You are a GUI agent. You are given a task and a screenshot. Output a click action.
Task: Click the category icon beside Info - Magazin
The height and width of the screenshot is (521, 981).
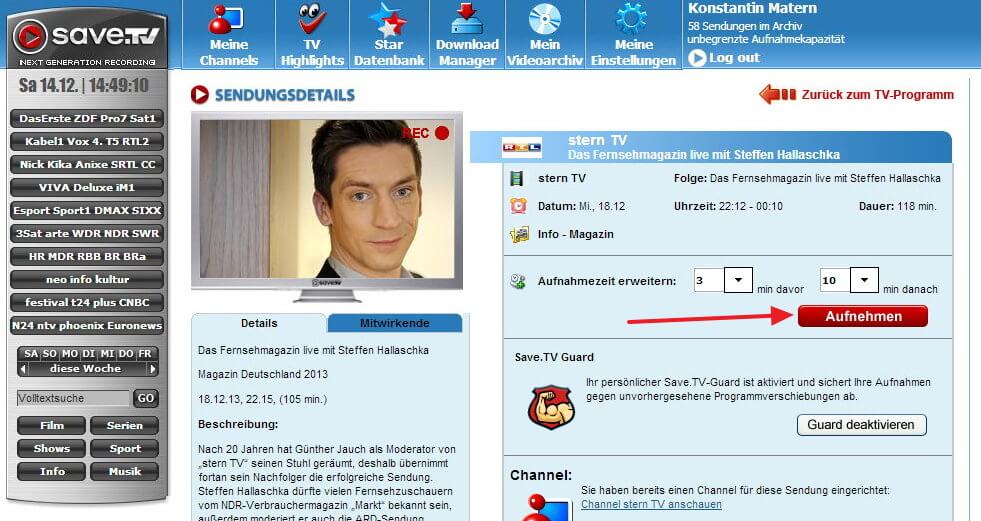point(519,235)
